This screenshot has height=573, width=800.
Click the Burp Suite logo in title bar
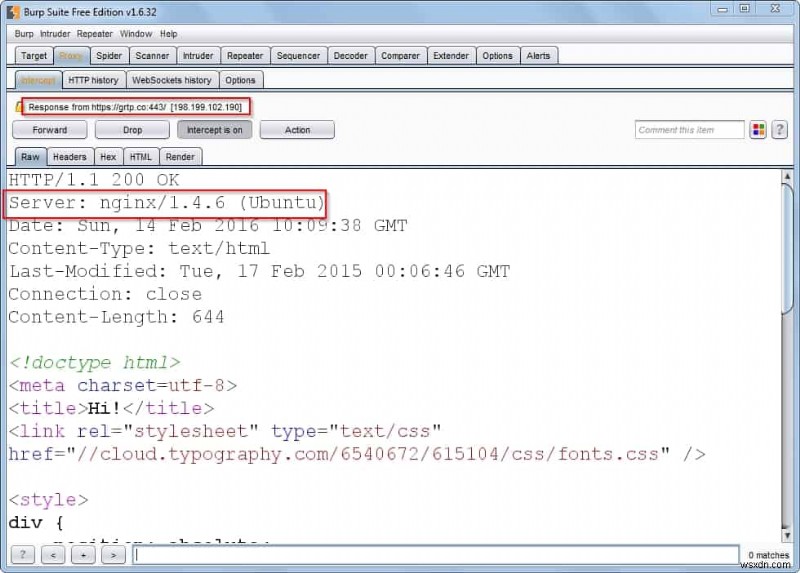point(14,11)
